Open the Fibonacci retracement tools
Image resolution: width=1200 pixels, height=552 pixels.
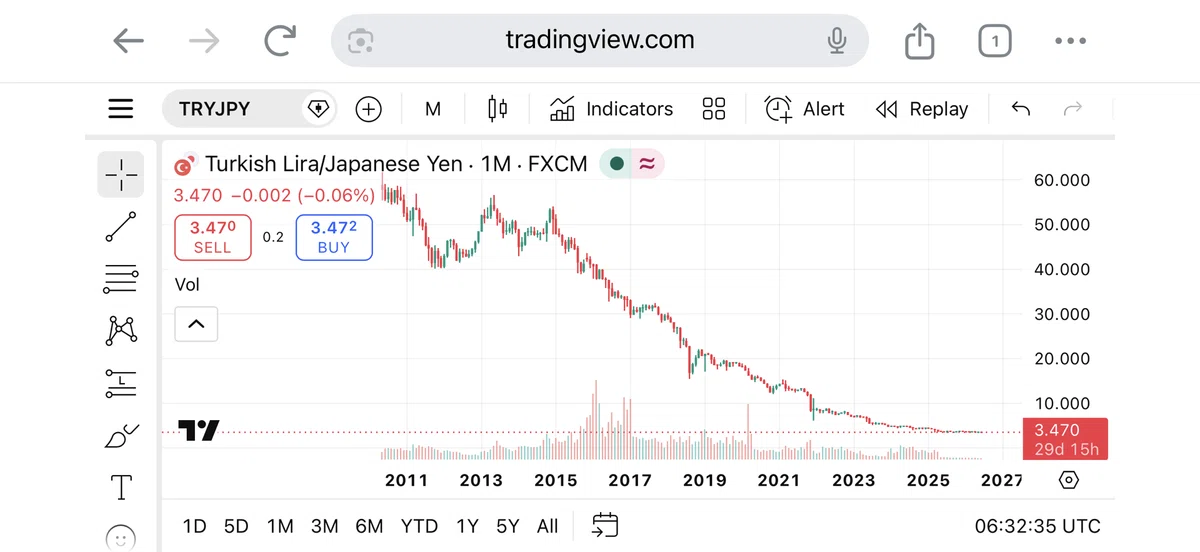[x=121, y=279]
